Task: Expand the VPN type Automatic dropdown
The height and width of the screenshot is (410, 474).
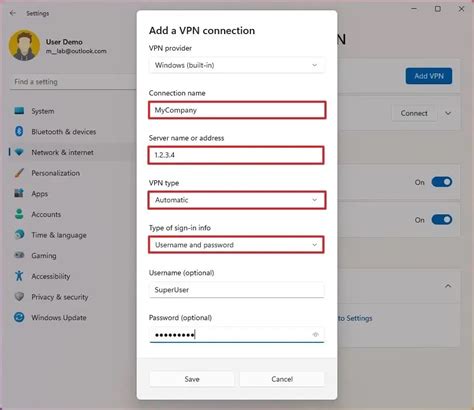Action: [237, 200]
